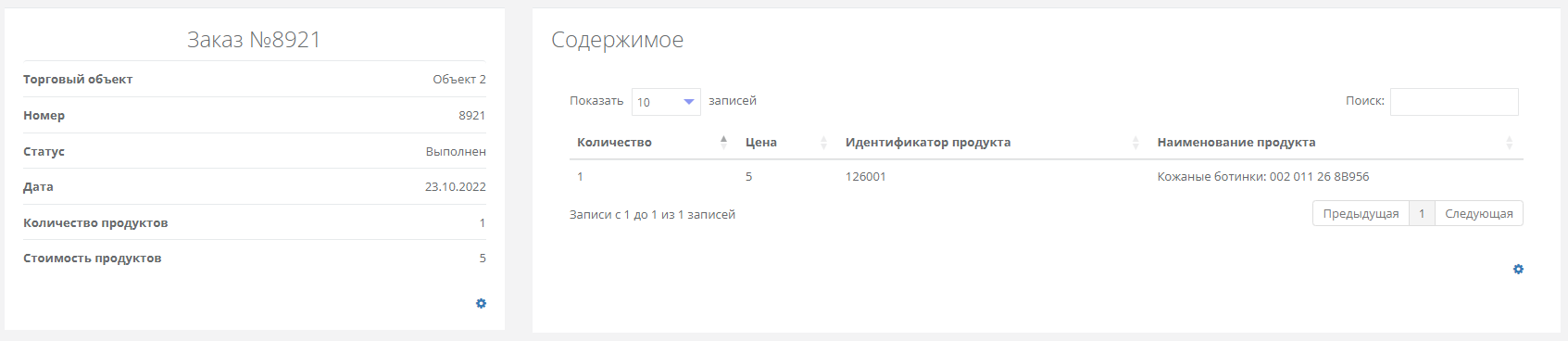
Task: Open the gear settings under order details
Action: tap(481, 304)
